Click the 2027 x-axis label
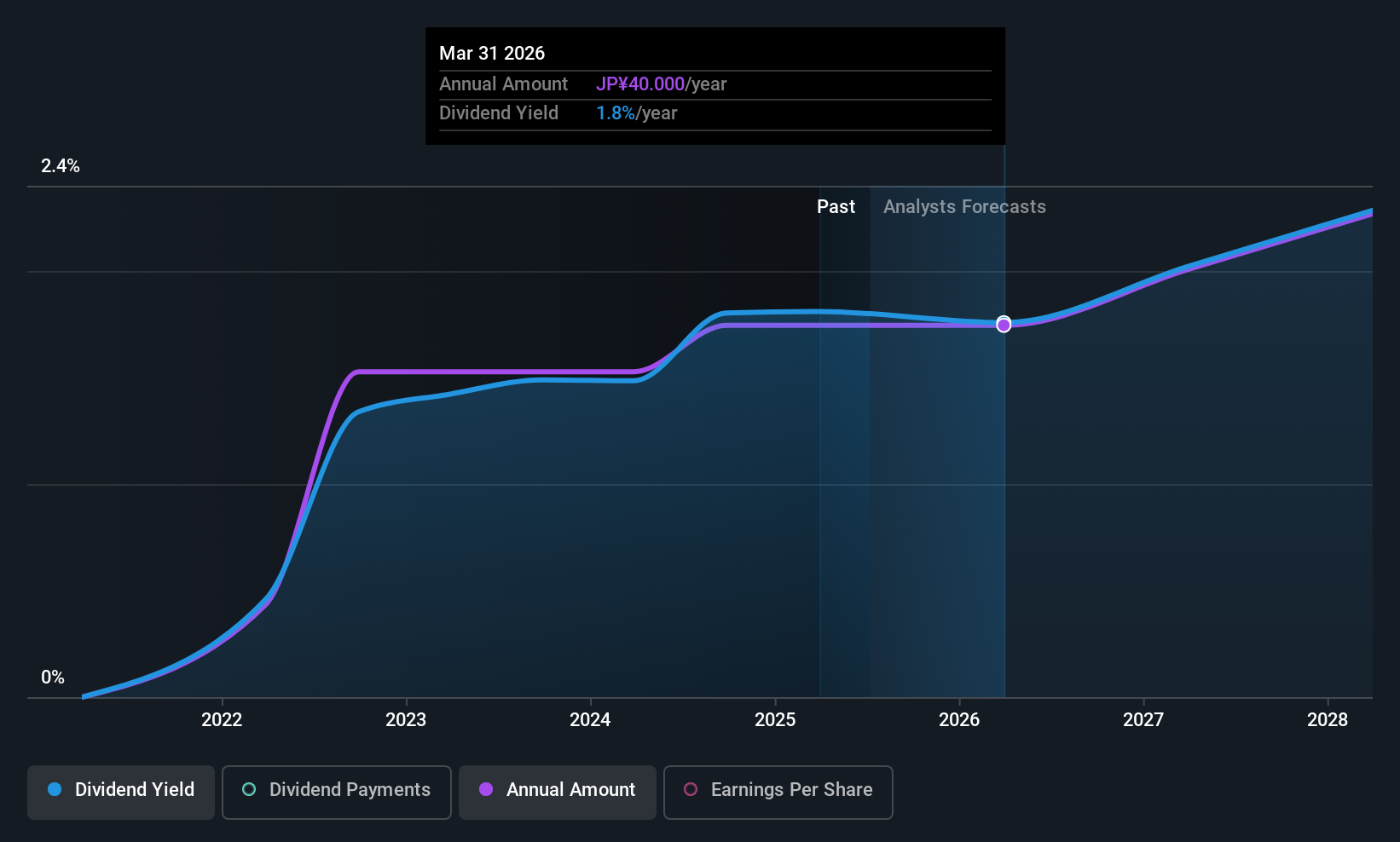The image size is (1400, 842). click(1143, 719)
